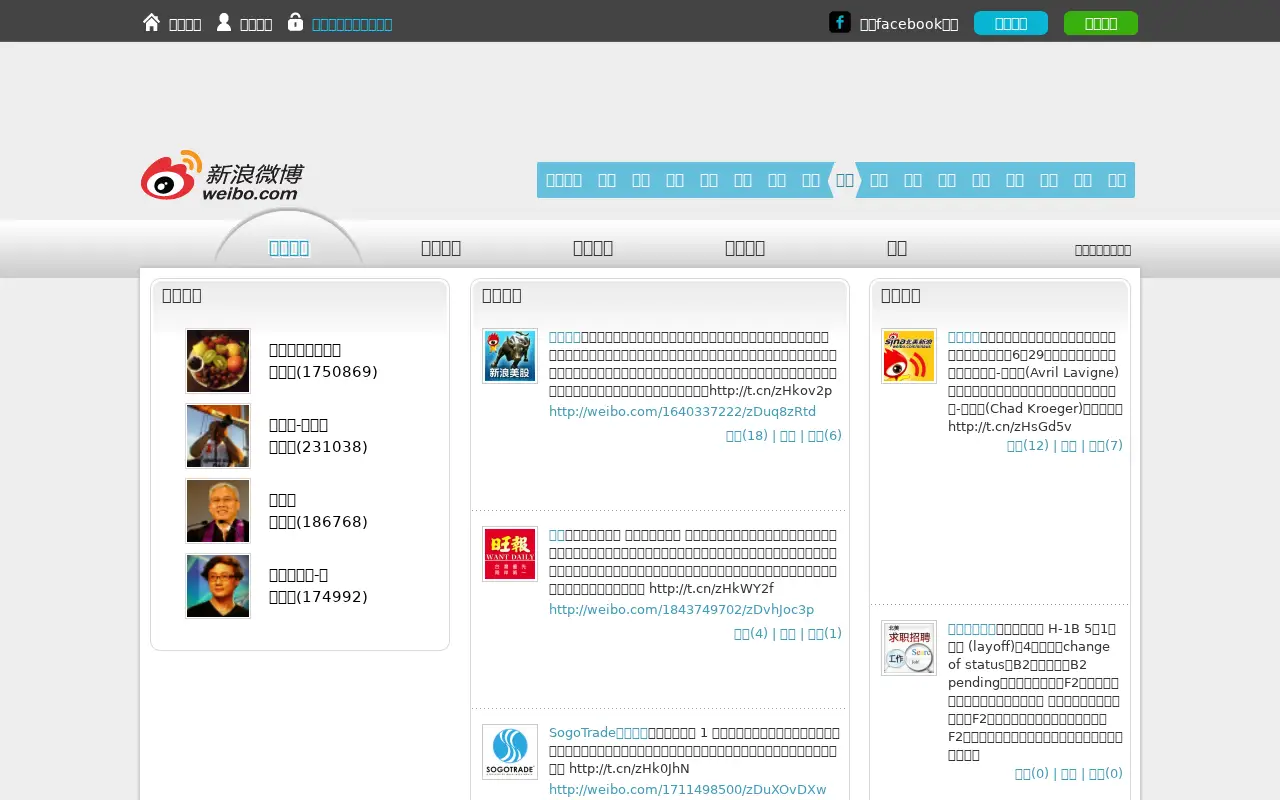Click the link showing count (12)

(x=1028, y=446)
